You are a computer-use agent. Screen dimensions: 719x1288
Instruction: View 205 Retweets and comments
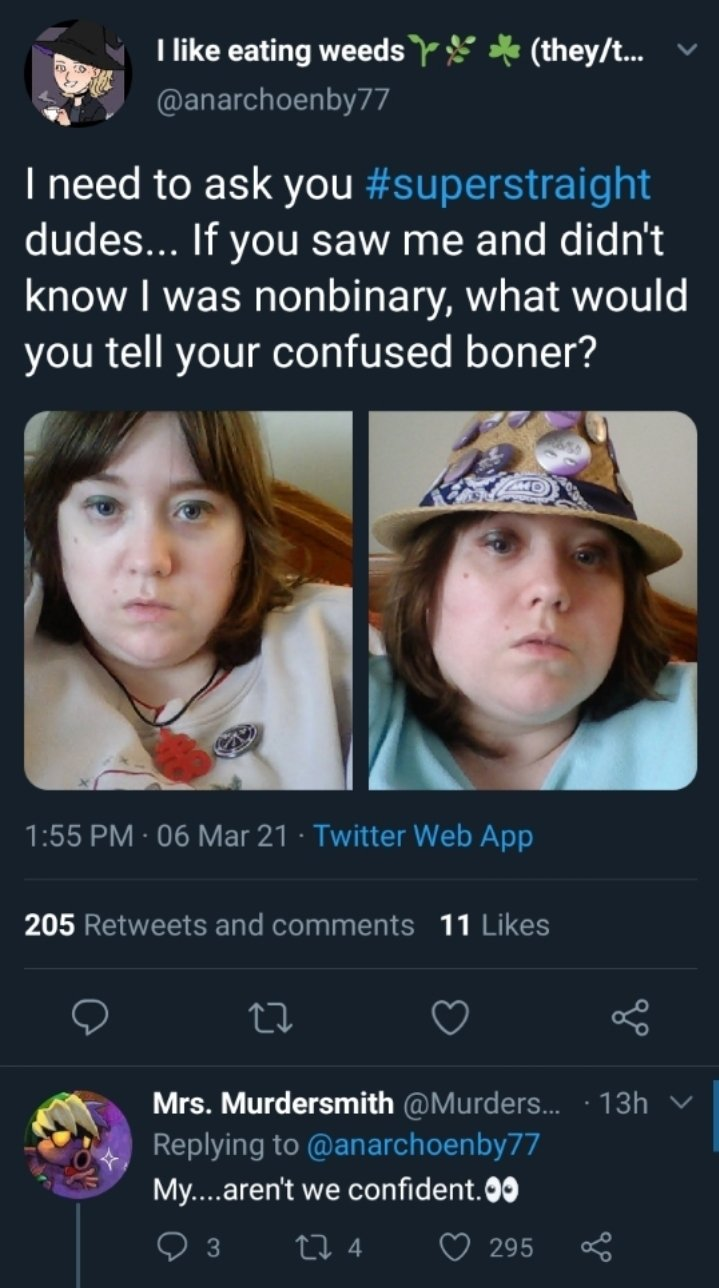coord(219,925)
